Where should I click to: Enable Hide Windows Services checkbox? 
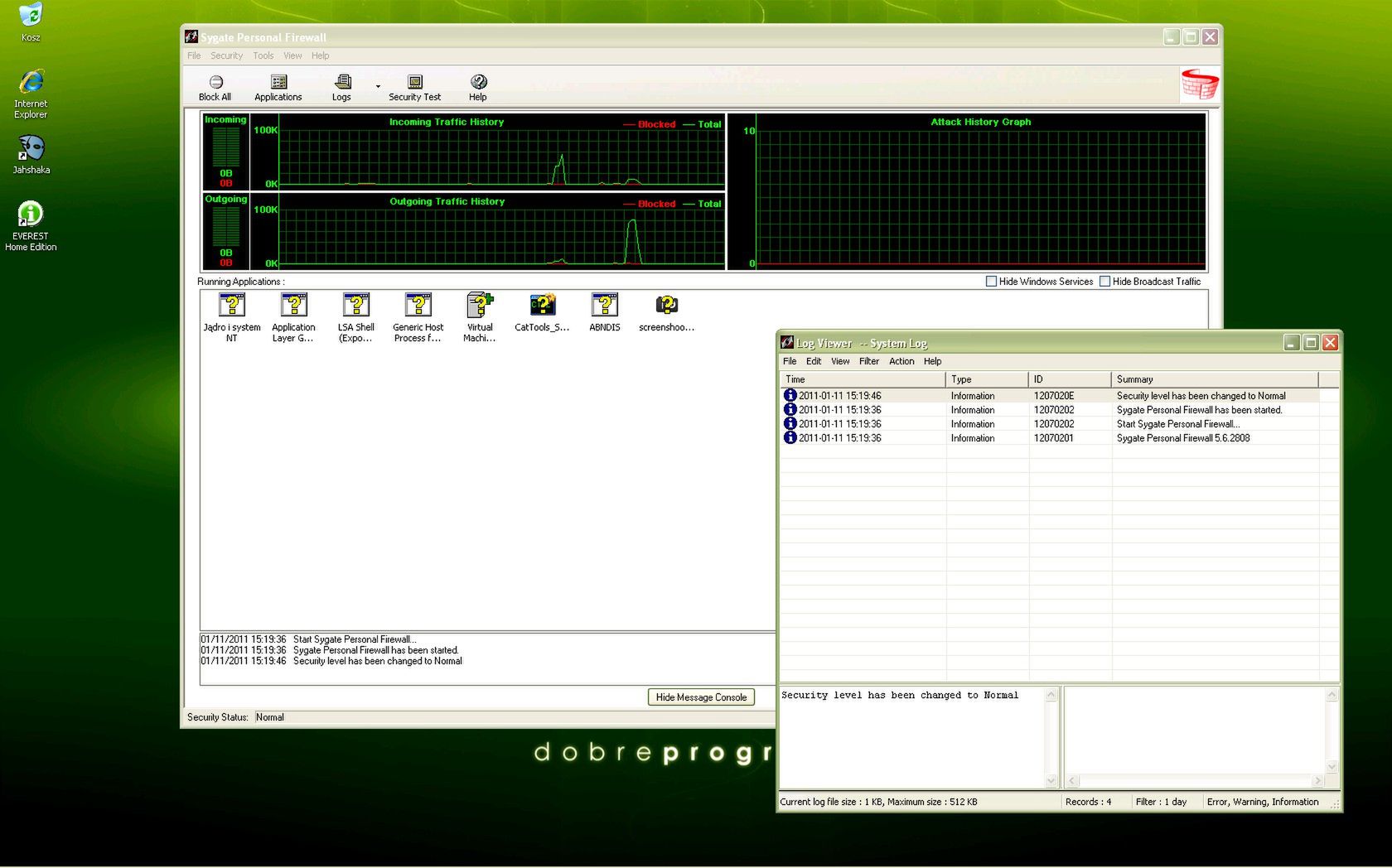(x=991, y=282)
